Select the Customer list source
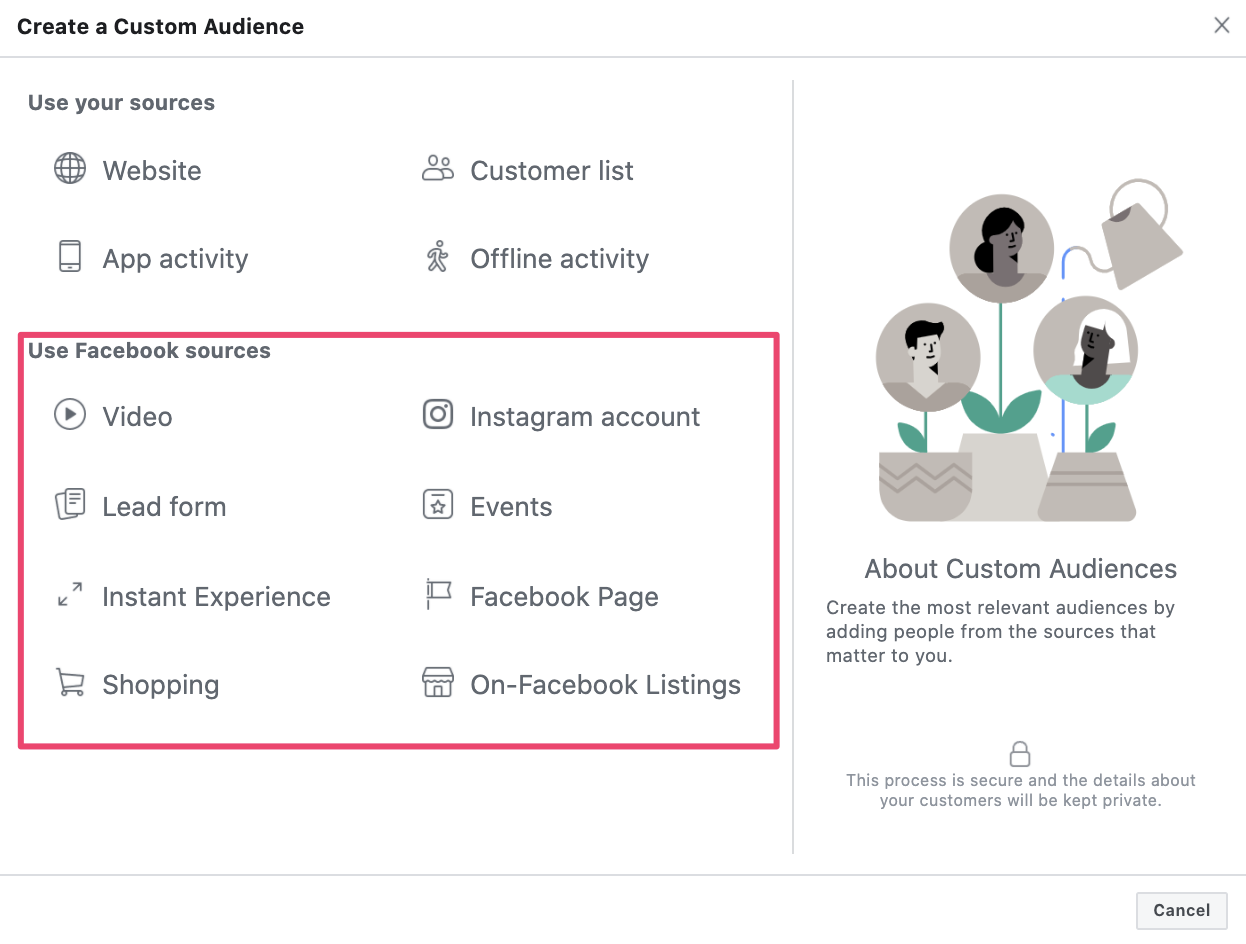 tap(551, 170)
